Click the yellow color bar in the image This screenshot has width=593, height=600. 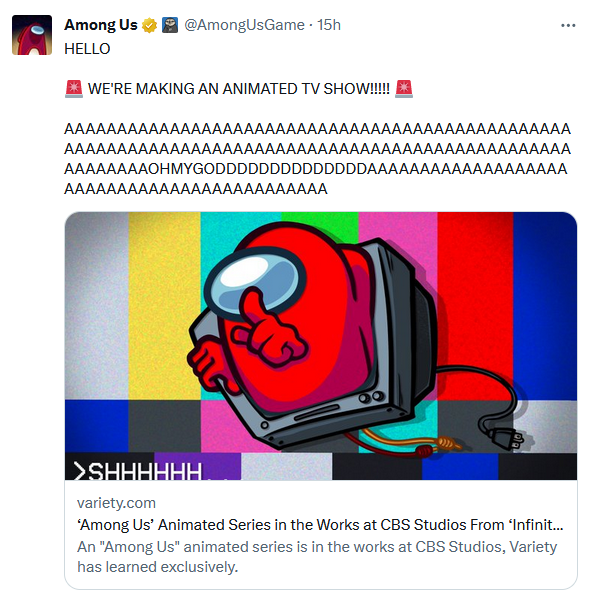tap(164, 306)
